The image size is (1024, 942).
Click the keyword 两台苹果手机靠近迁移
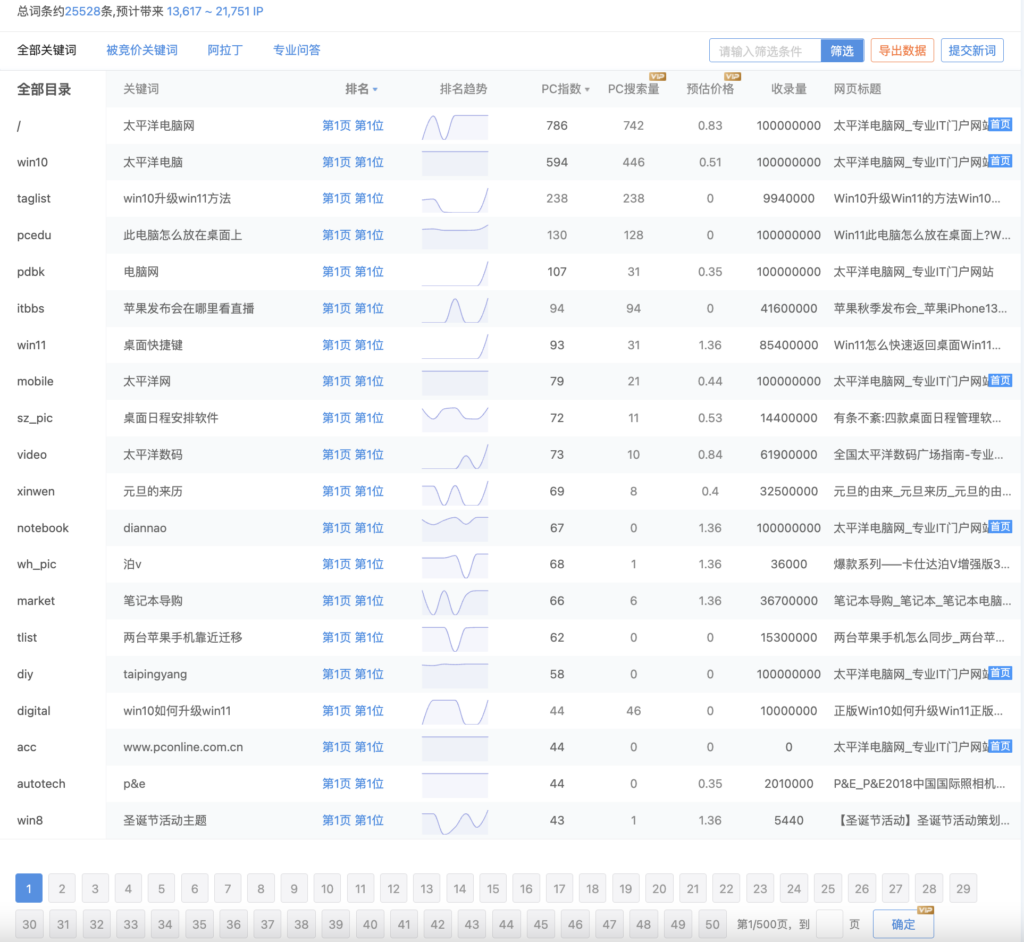pyautogui.click(x=183, y=638)
